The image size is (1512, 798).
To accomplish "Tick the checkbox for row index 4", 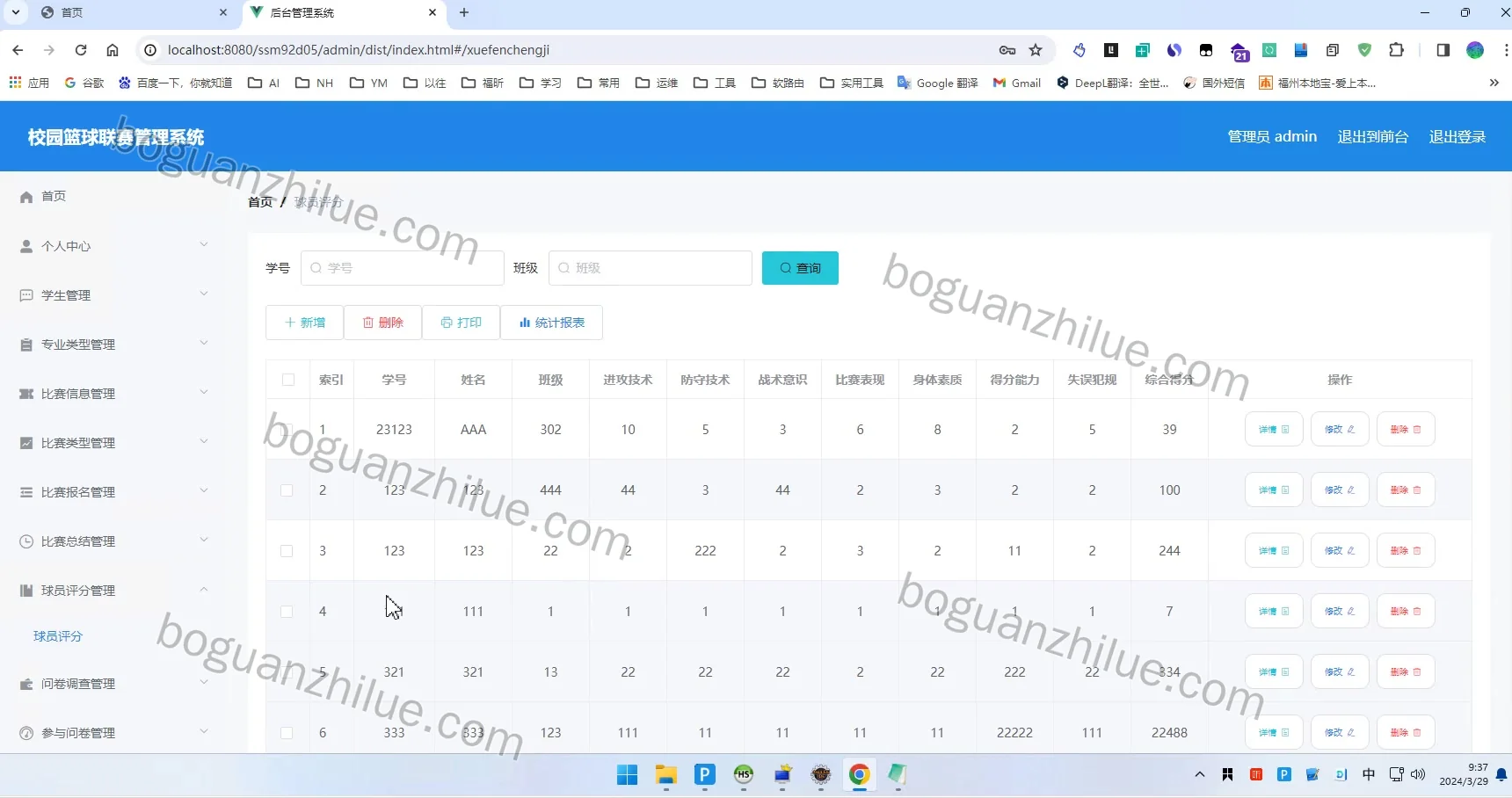I will click(x=287, y=612).
